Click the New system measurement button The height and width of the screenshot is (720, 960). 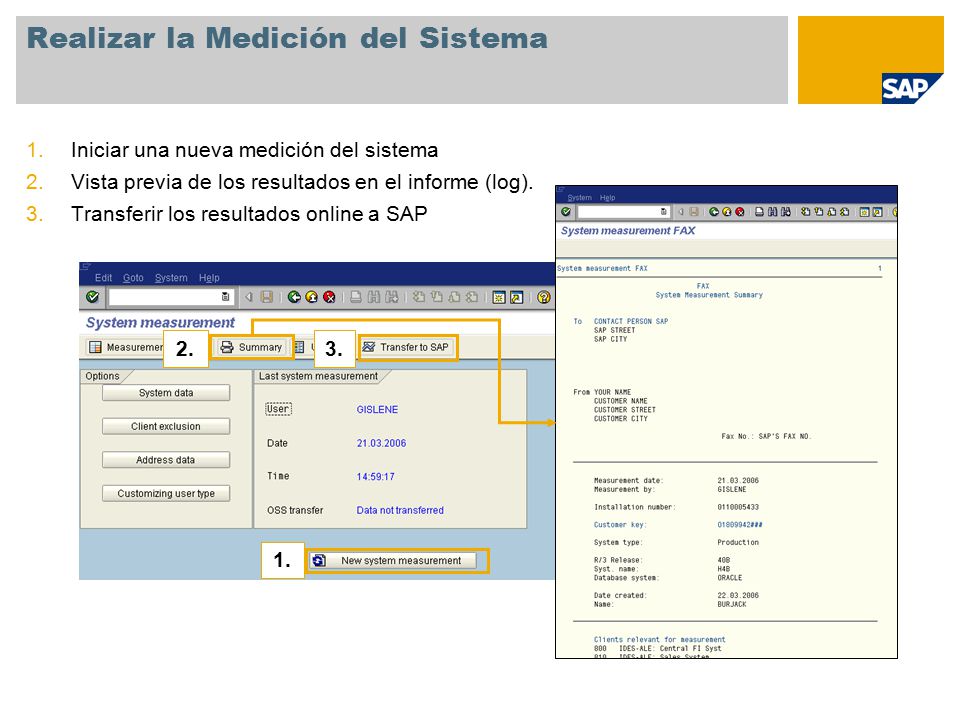pos(393,560)
